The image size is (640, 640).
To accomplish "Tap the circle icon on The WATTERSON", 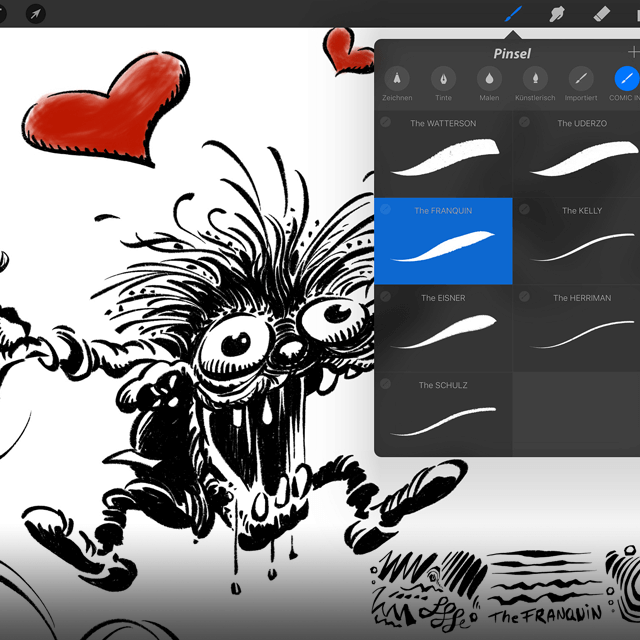I will pos(385,122).
